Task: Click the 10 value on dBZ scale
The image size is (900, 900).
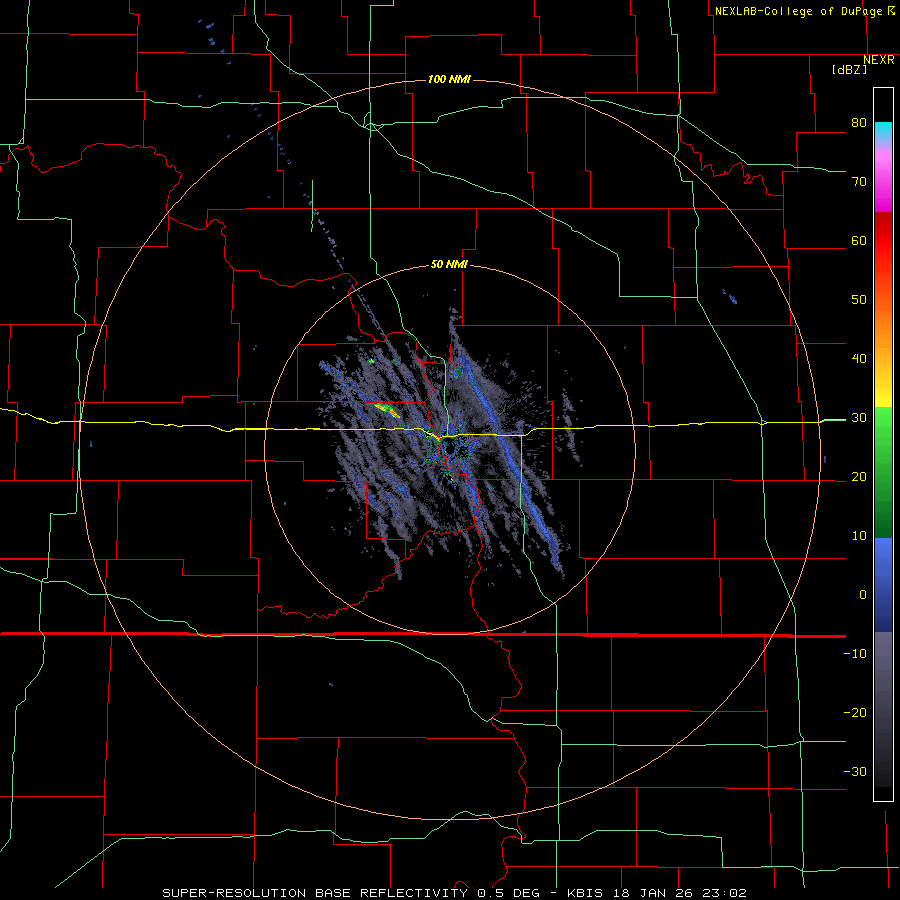Action: point(859,536)
